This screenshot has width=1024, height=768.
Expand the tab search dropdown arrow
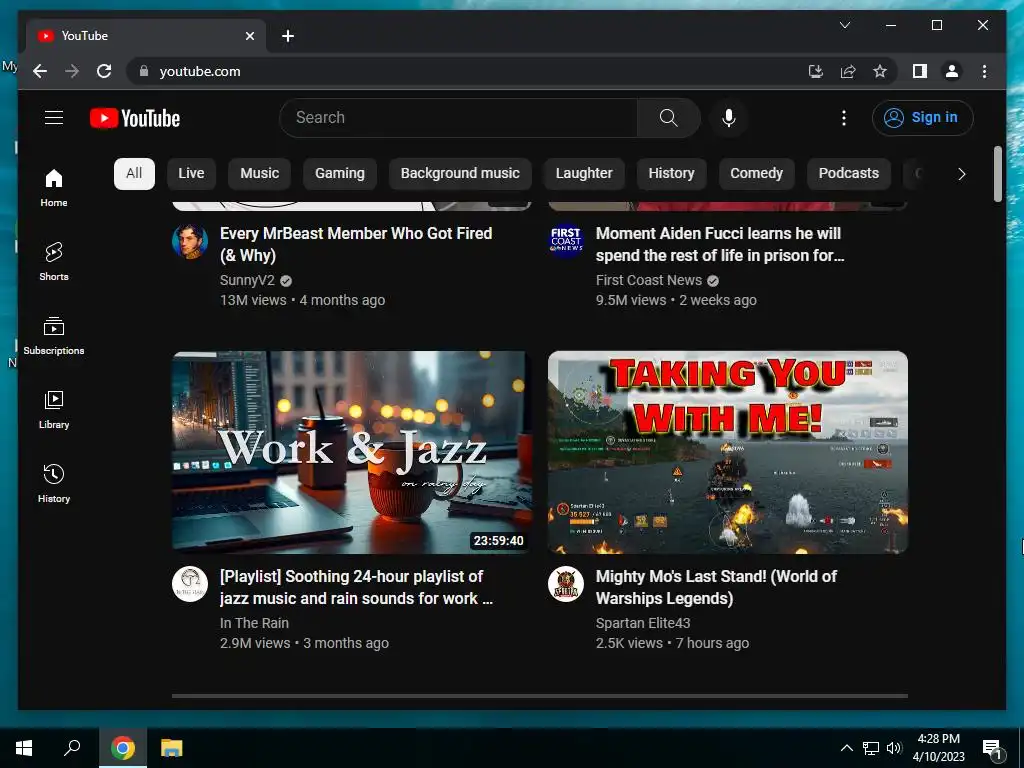pos(844,25)
